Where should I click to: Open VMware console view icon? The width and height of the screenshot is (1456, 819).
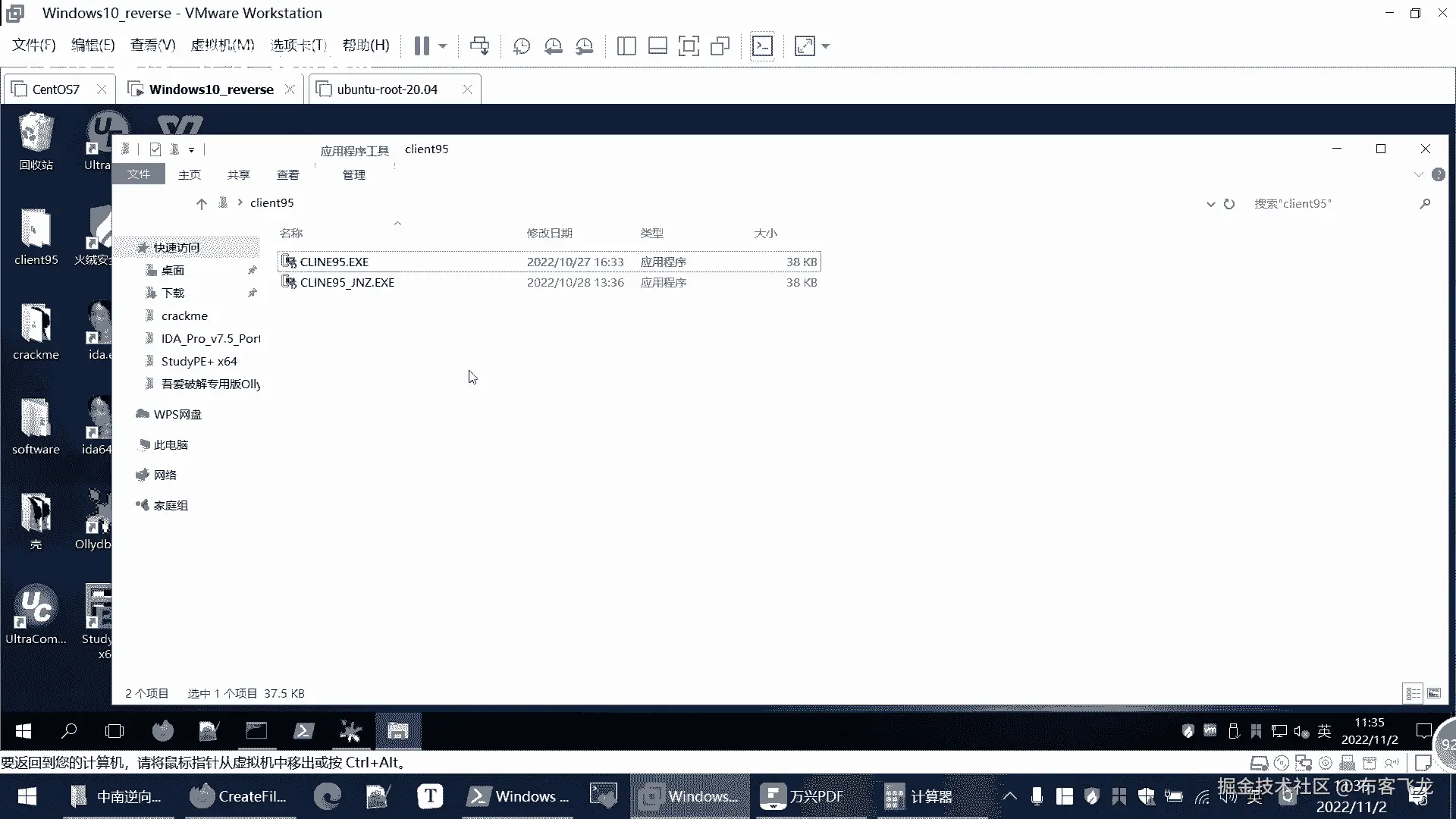click(762, 46)
